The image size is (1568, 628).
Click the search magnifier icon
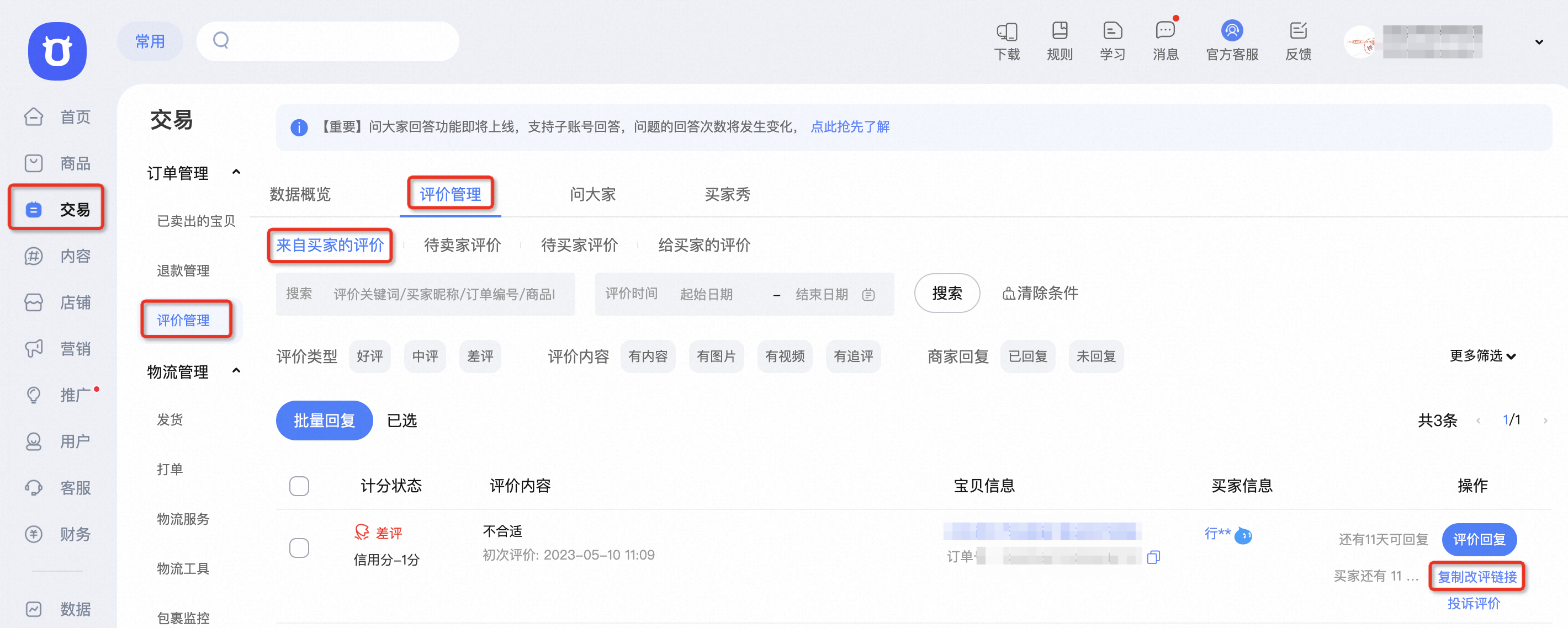(221, 41)
